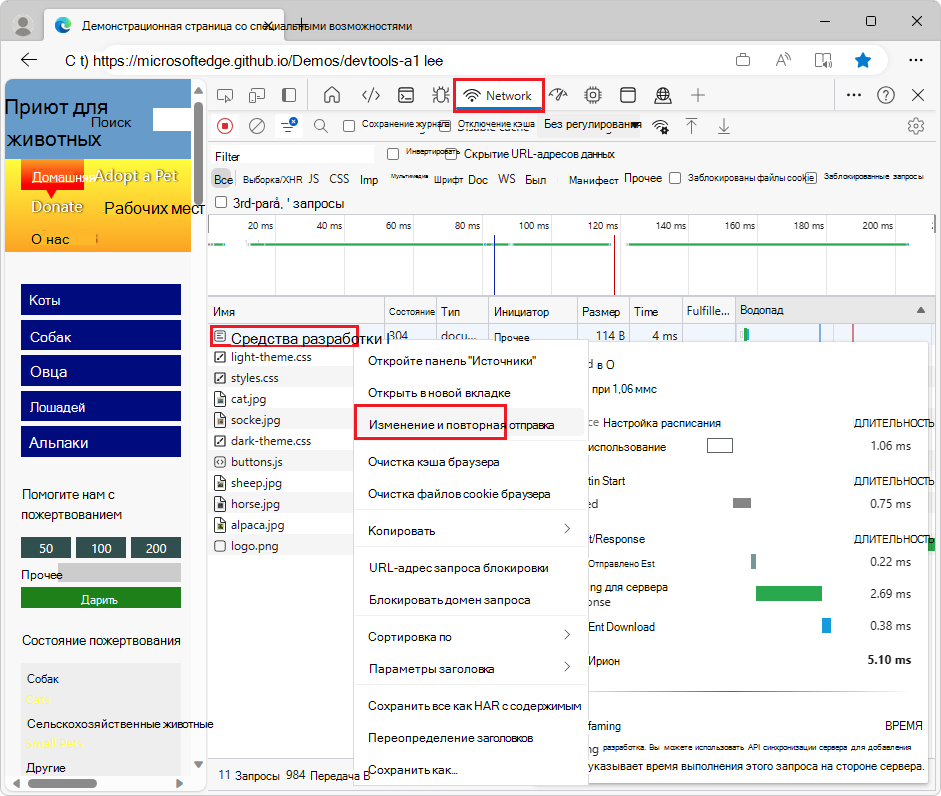The width and height of the screenshot is (941, 796).
Task: Choose 'Сохранить все как HAR с содержимым'
Action: [470, 706]
